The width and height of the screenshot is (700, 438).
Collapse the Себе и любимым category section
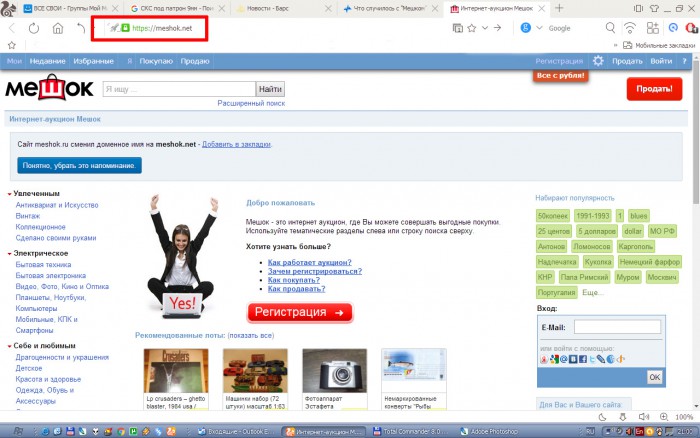click(9, 346)
